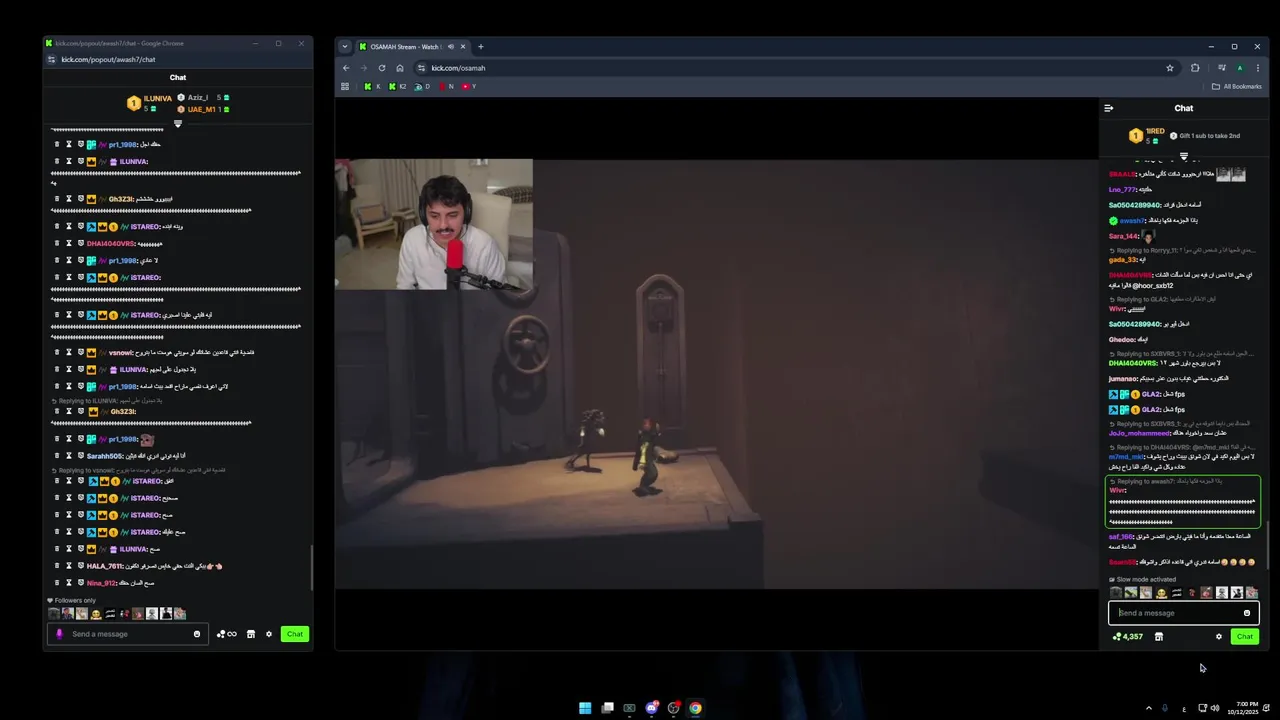Click the popout chat scrollbar
The height and width of the screenshot is (720, 1280).
click(x=311, y=567)
